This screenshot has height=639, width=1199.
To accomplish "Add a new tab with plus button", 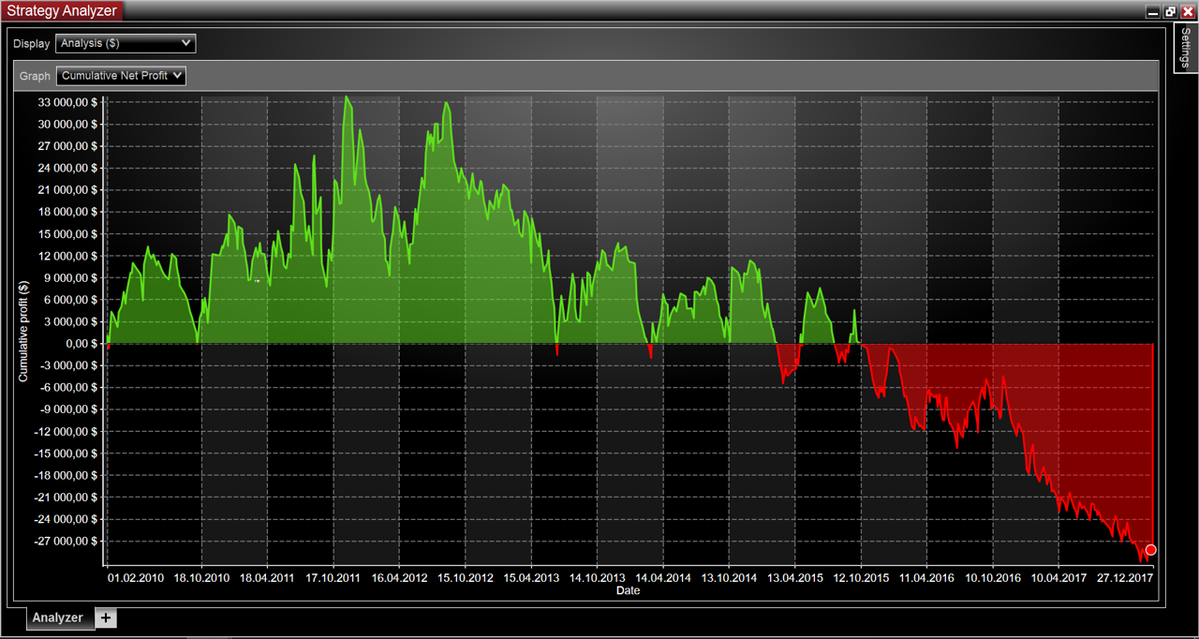I will click(x=106, y=617).
